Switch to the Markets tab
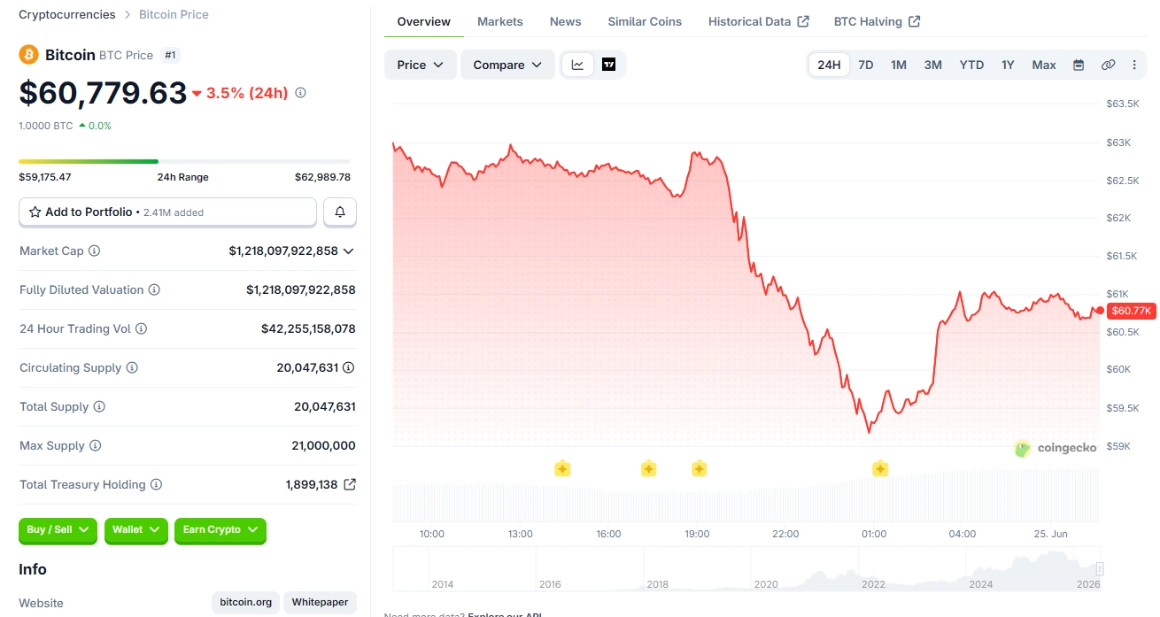This screenshot has width=1160, height=617. [500, 21]
